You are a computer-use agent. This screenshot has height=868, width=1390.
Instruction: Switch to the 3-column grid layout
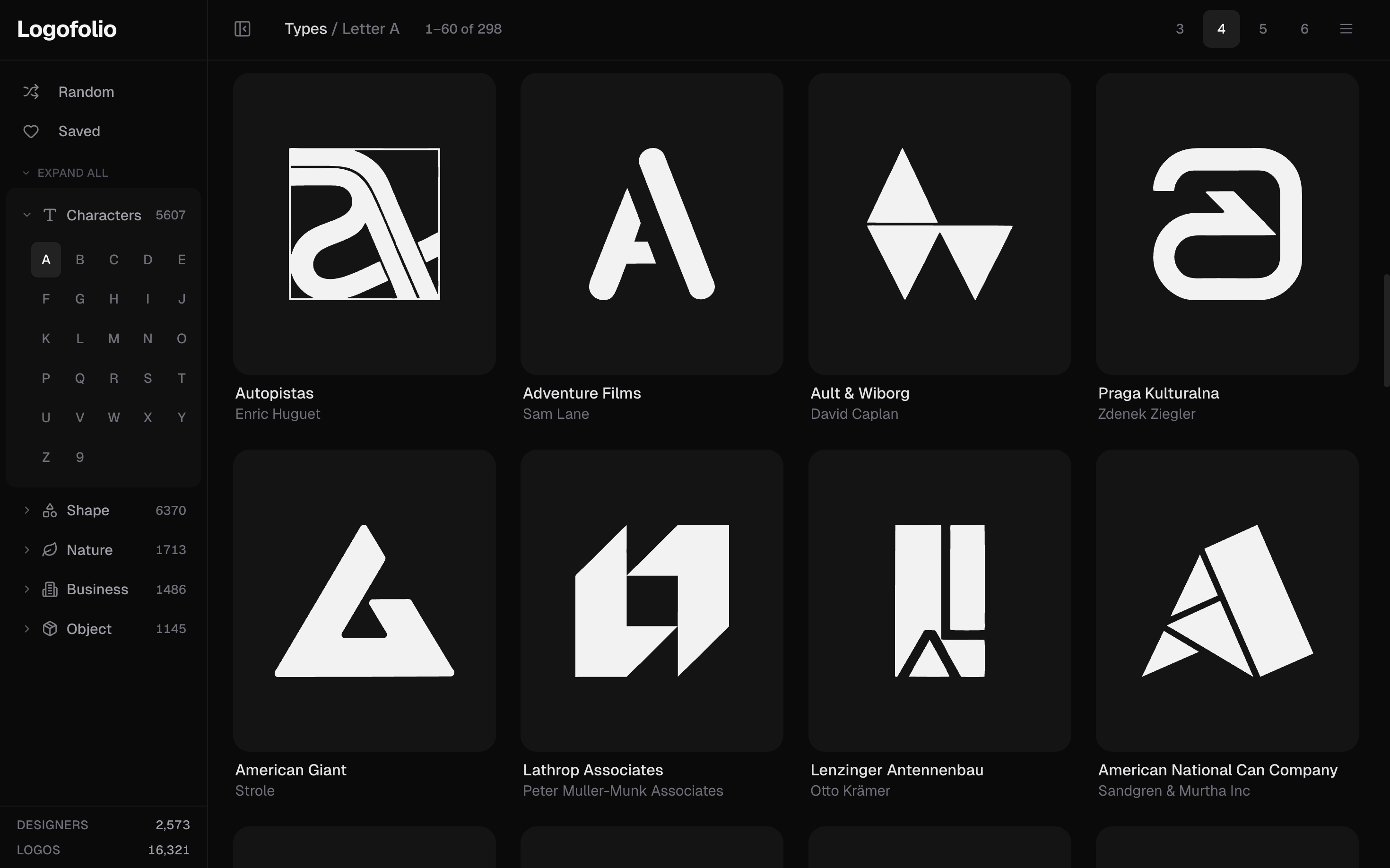1179,29
